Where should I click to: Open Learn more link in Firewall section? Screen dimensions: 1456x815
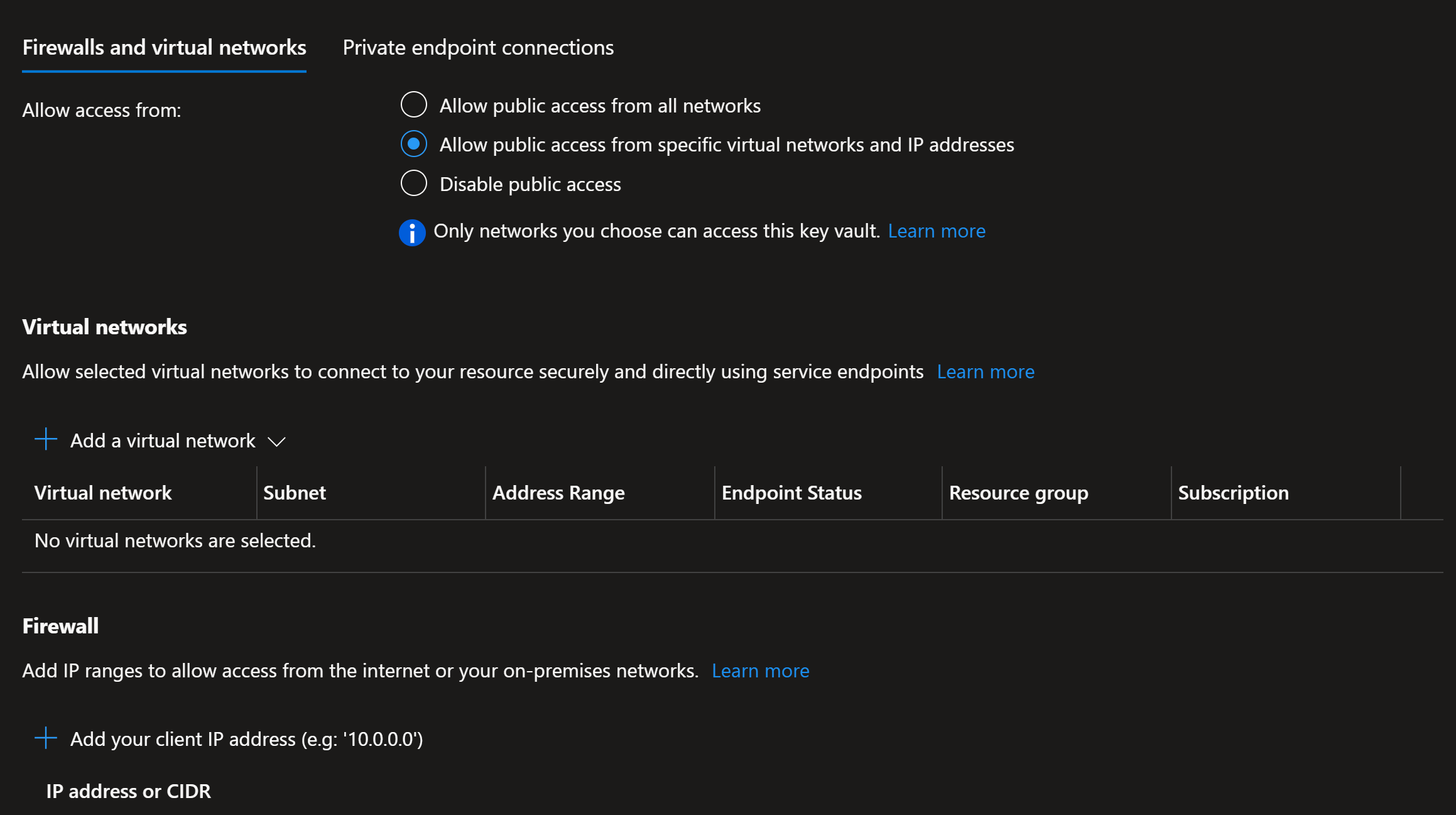click(760, 671)
